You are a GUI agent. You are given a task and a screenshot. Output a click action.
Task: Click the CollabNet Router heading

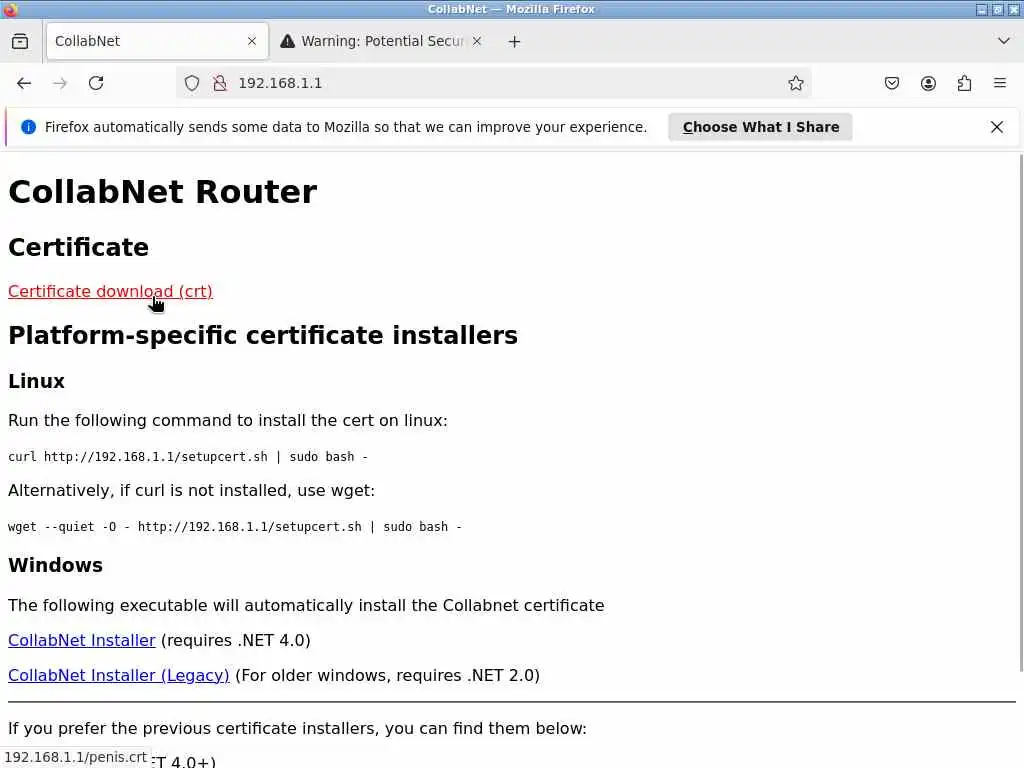[x=163, y=192]
